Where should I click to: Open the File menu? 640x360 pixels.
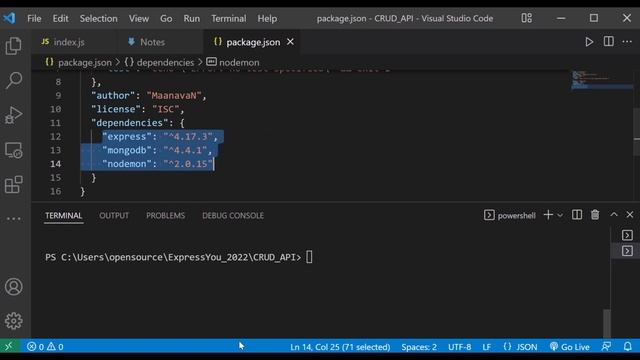[x=34, y=18]
